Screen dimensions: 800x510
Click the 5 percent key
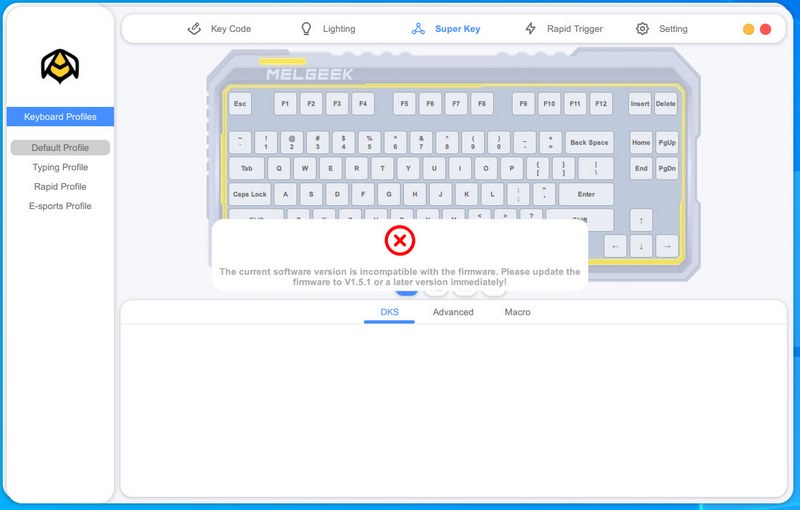point(369,142)
